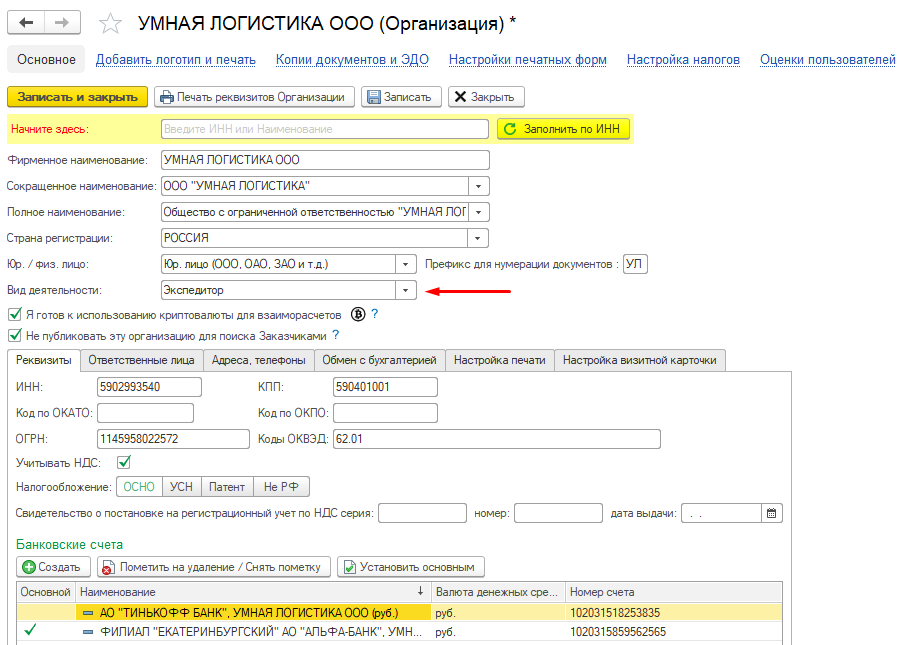
Task: Open Страна регистрации dropdown
Action: click(478, 238)
